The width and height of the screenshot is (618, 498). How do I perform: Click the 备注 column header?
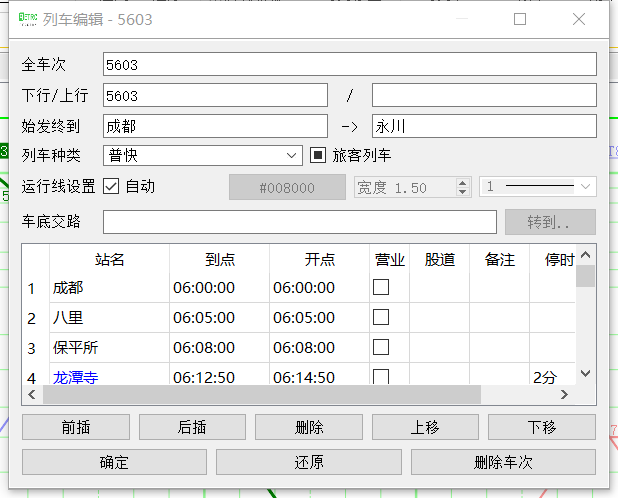tap(499, 259)
